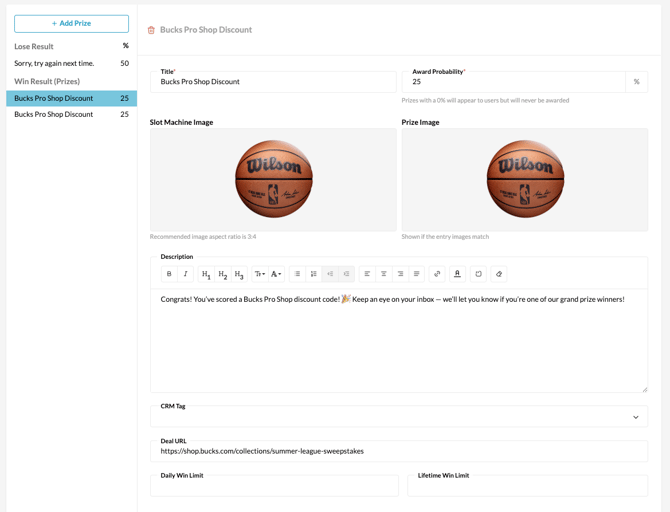Click the Add Prize button
This screenshot has width=670, height=512.
click(x=71, y=23)
